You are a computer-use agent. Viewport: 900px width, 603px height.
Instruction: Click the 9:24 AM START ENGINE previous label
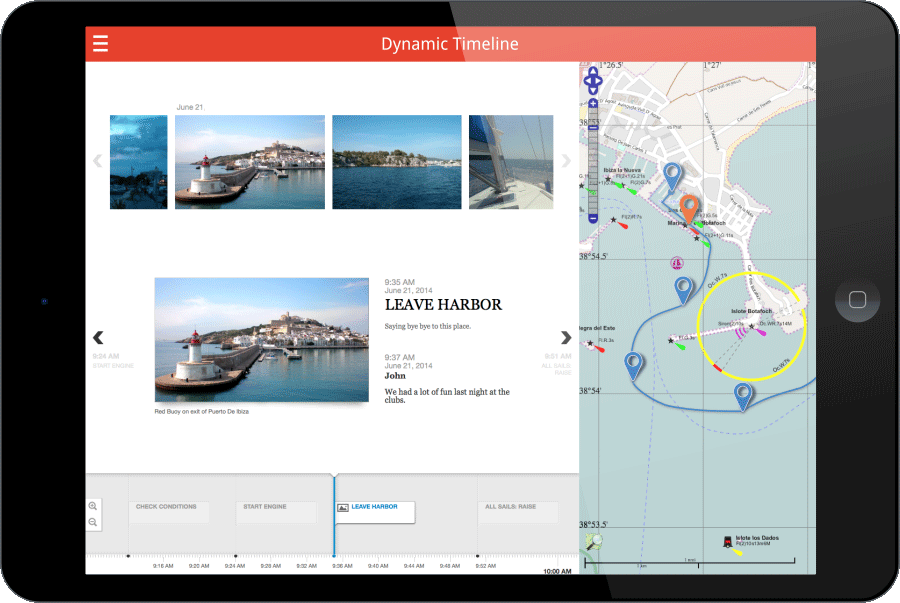tap(113, 361)
